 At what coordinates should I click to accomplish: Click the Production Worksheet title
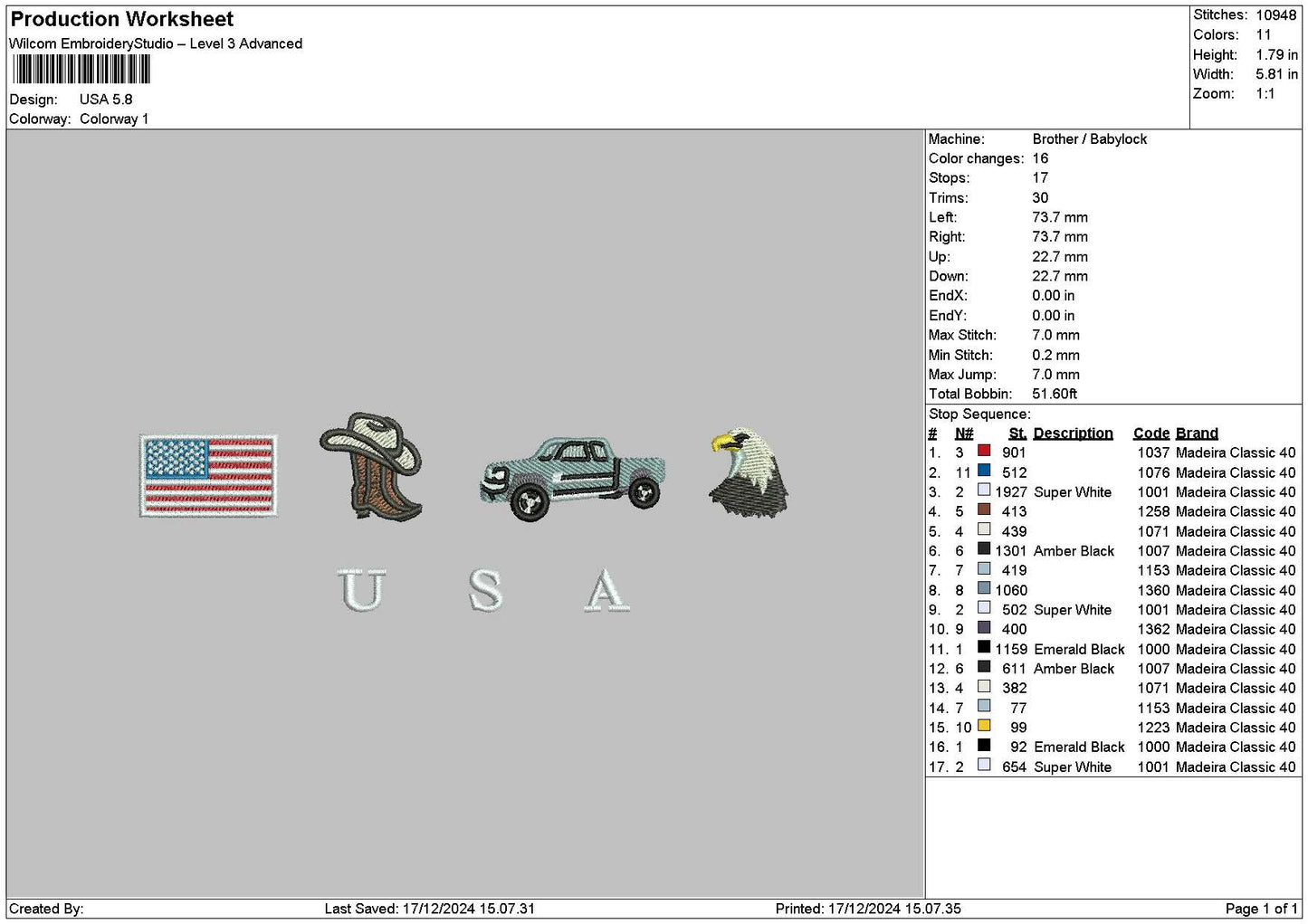click(x=122, y=19)
